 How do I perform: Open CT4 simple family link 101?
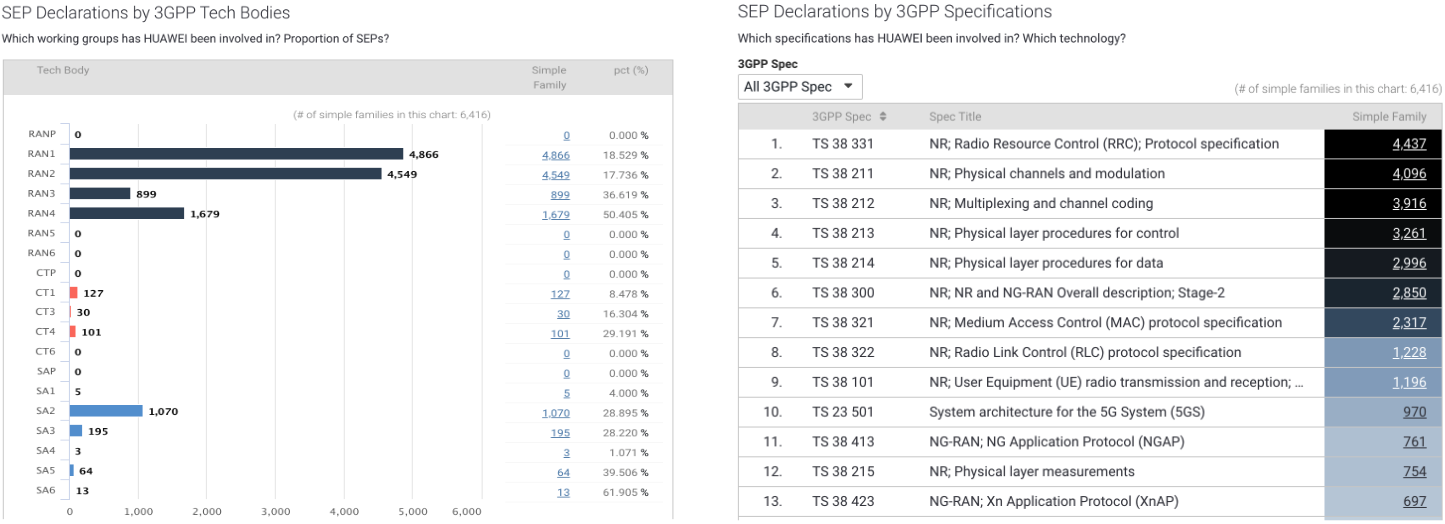tap(560, 334)
